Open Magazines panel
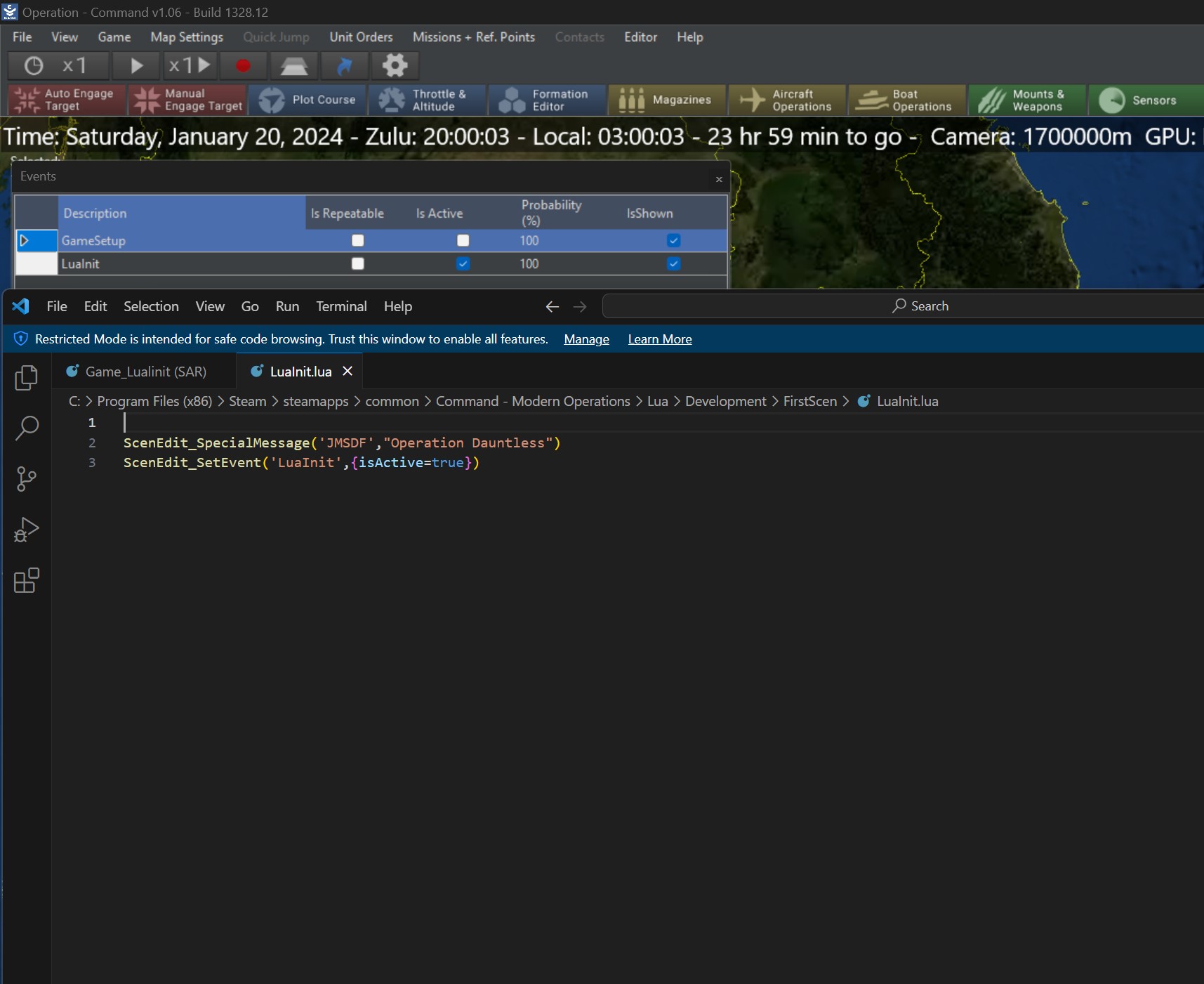This screenshot has height=984, width=1204. point(668,100)
